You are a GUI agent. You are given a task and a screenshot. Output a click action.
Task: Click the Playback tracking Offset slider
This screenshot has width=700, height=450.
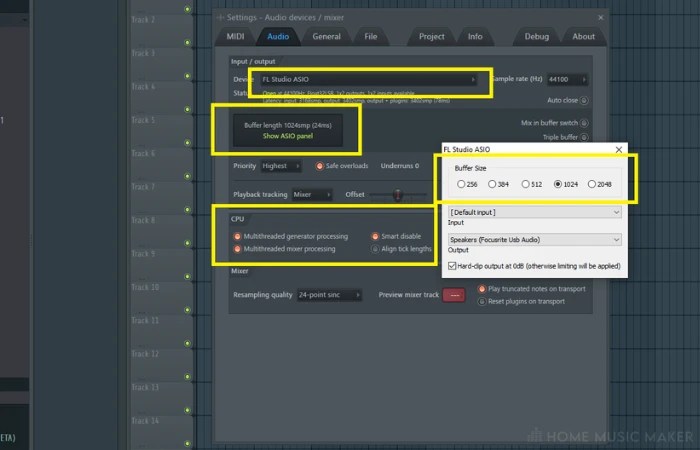[398, 194]
